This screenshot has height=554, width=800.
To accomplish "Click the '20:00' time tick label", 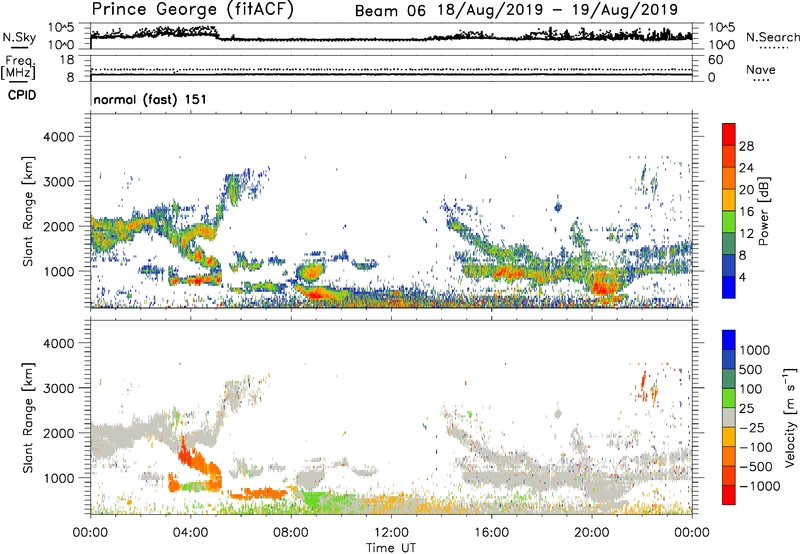I will [x=591, y=533].
